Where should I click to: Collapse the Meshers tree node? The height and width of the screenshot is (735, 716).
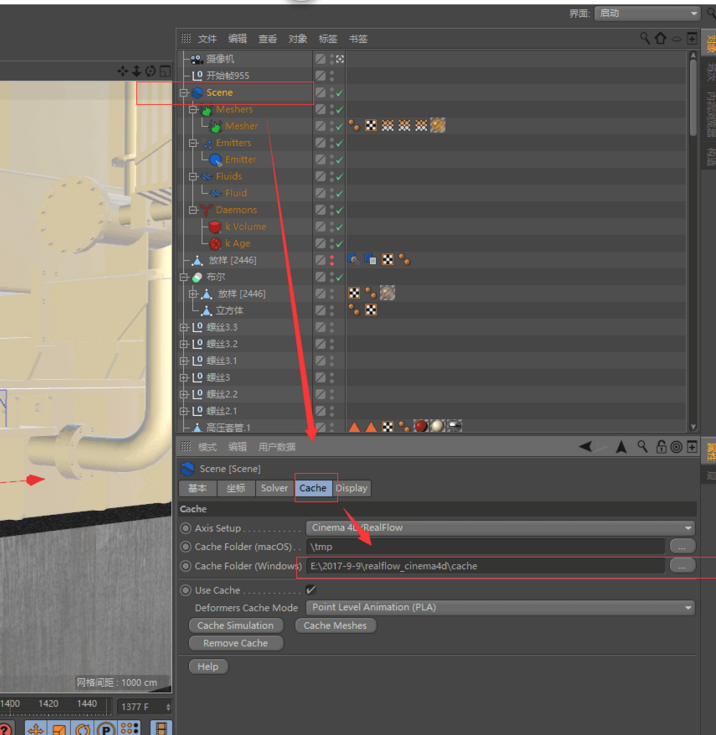(194, 110)
